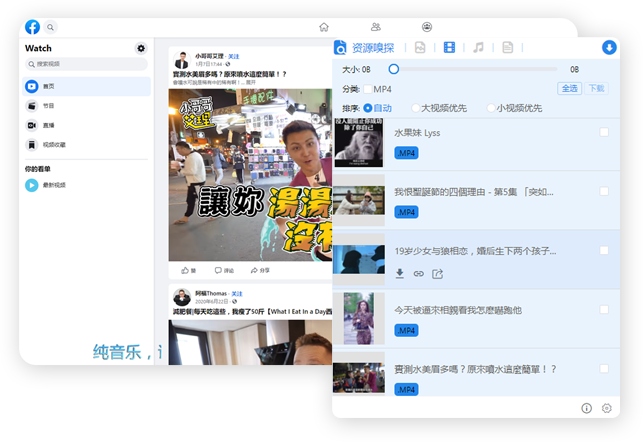Like the 小哥哥艾理 post
This screenshot has width=643, height=442.
tap(189, 271)
